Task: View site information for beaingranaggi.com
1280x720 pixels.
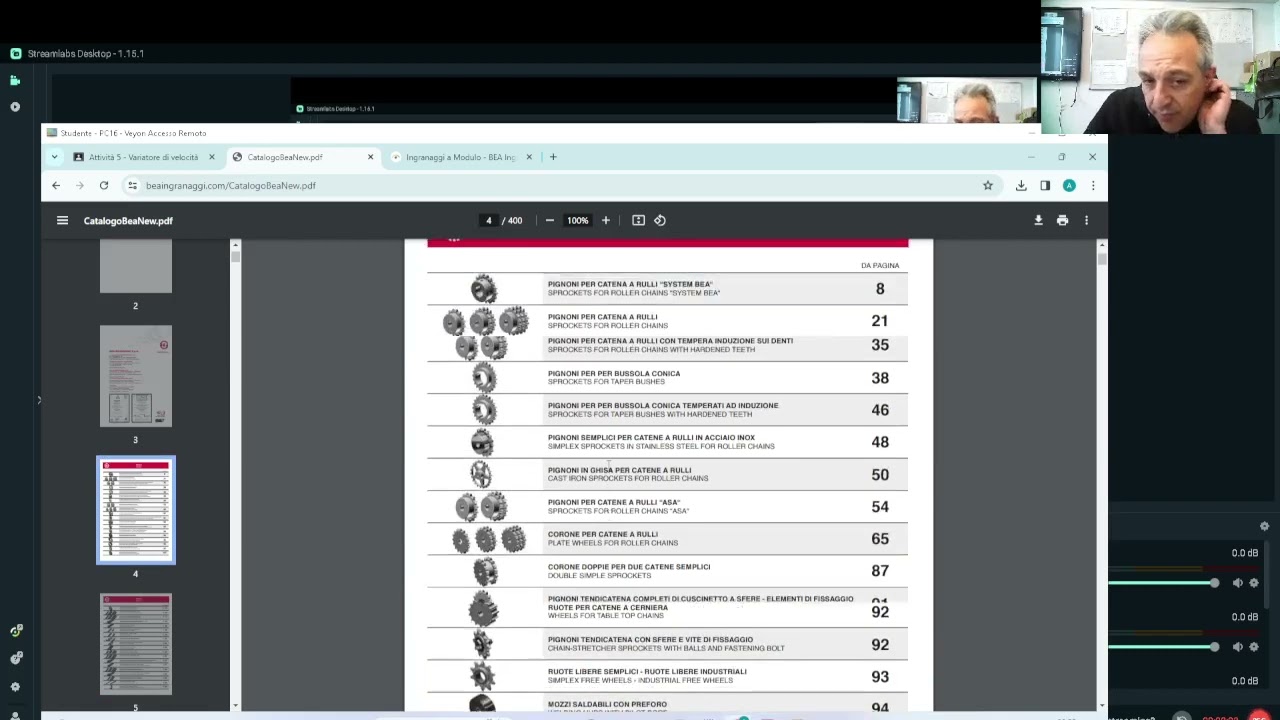Action: pyautogui.click(x=132, y=185)
